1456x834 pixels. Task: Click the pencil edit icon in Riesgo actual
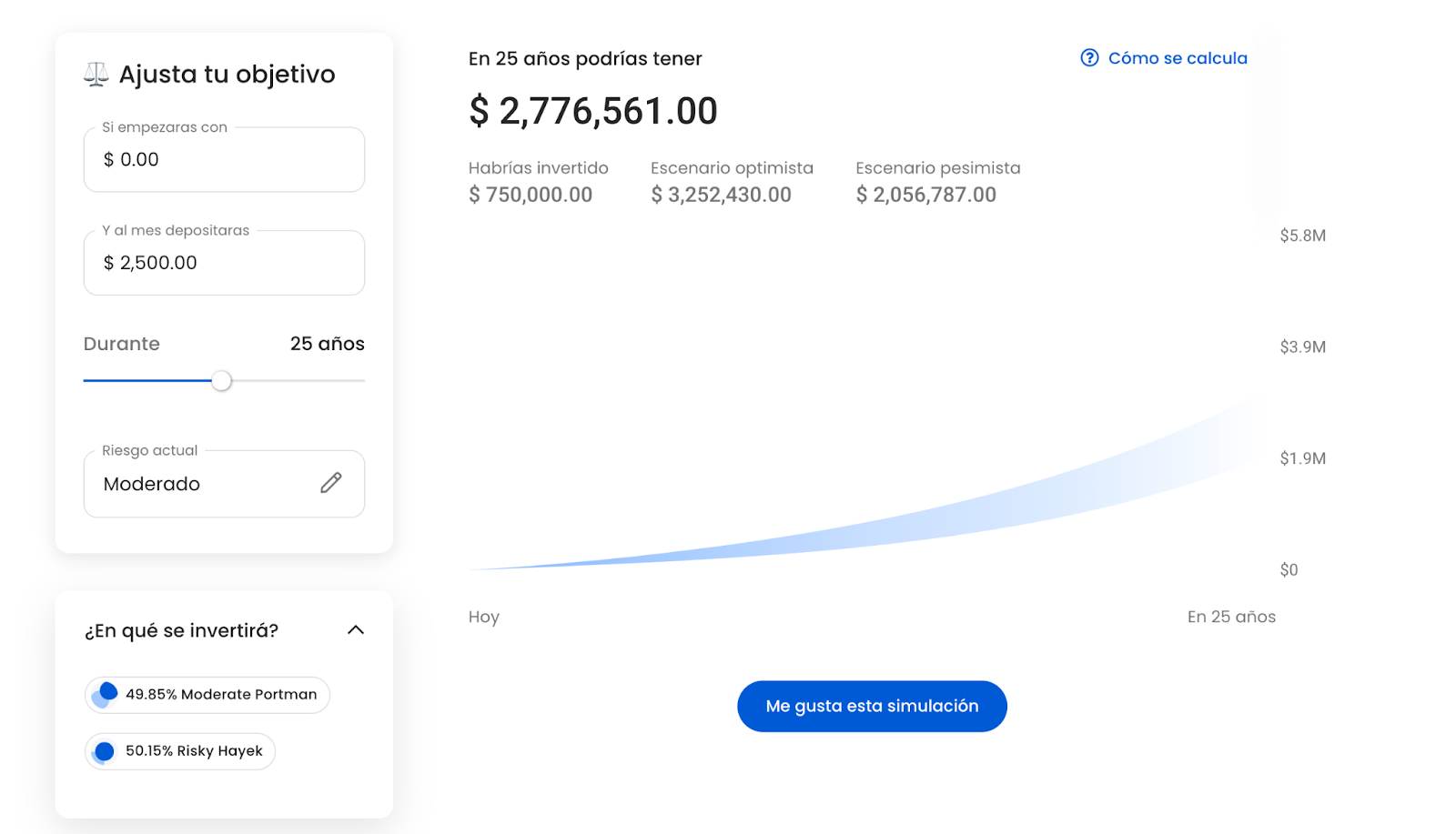331,483
